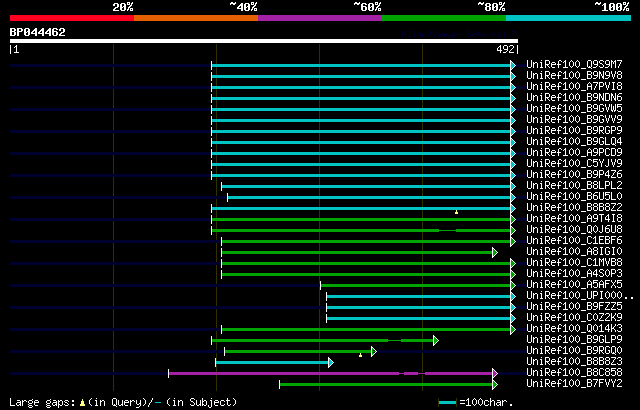Click the UniRef100_B8B8Z2 label
Image resolution: width=640 pixels, height=410 pixels.
574,208
